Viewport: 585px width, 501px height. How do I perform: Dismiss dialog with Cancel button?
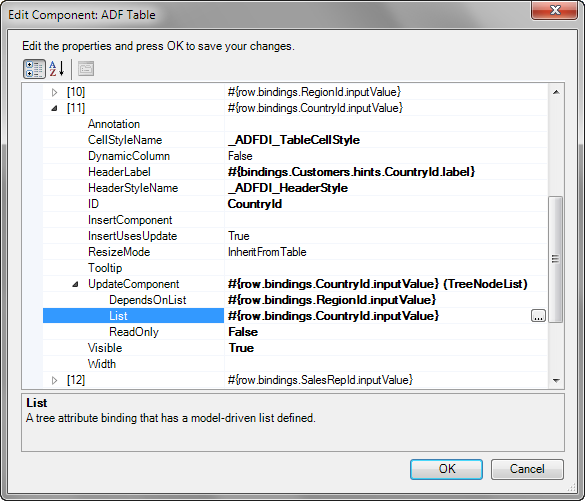point(527,469)
